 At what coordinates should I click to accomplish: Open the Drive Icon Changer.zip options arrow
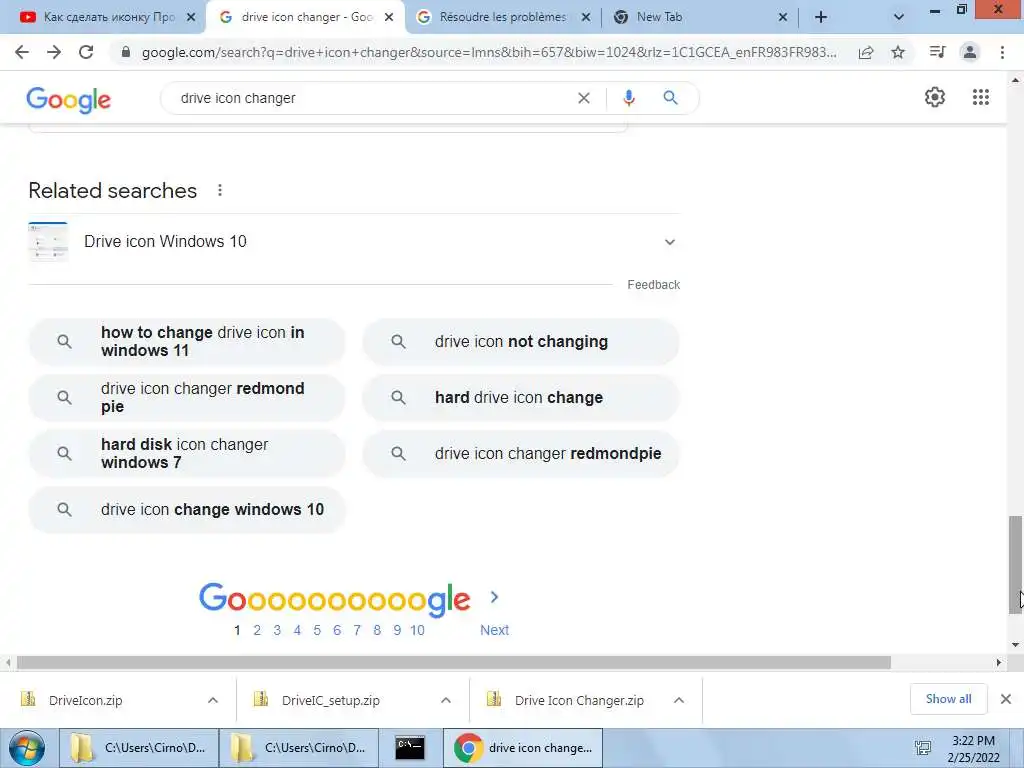point(679,700)
